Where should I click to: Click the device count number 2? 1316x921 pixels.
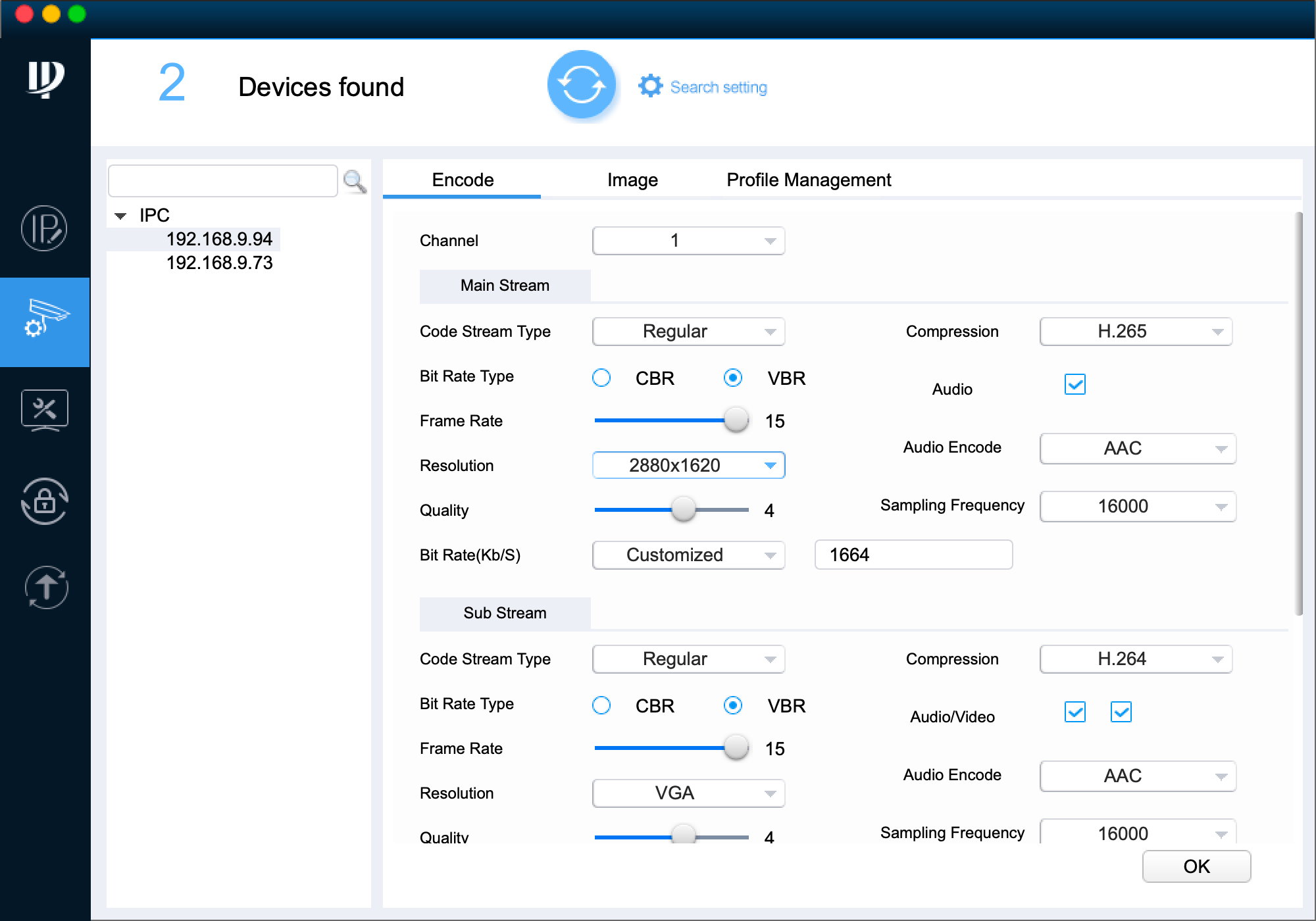point(172,83)
